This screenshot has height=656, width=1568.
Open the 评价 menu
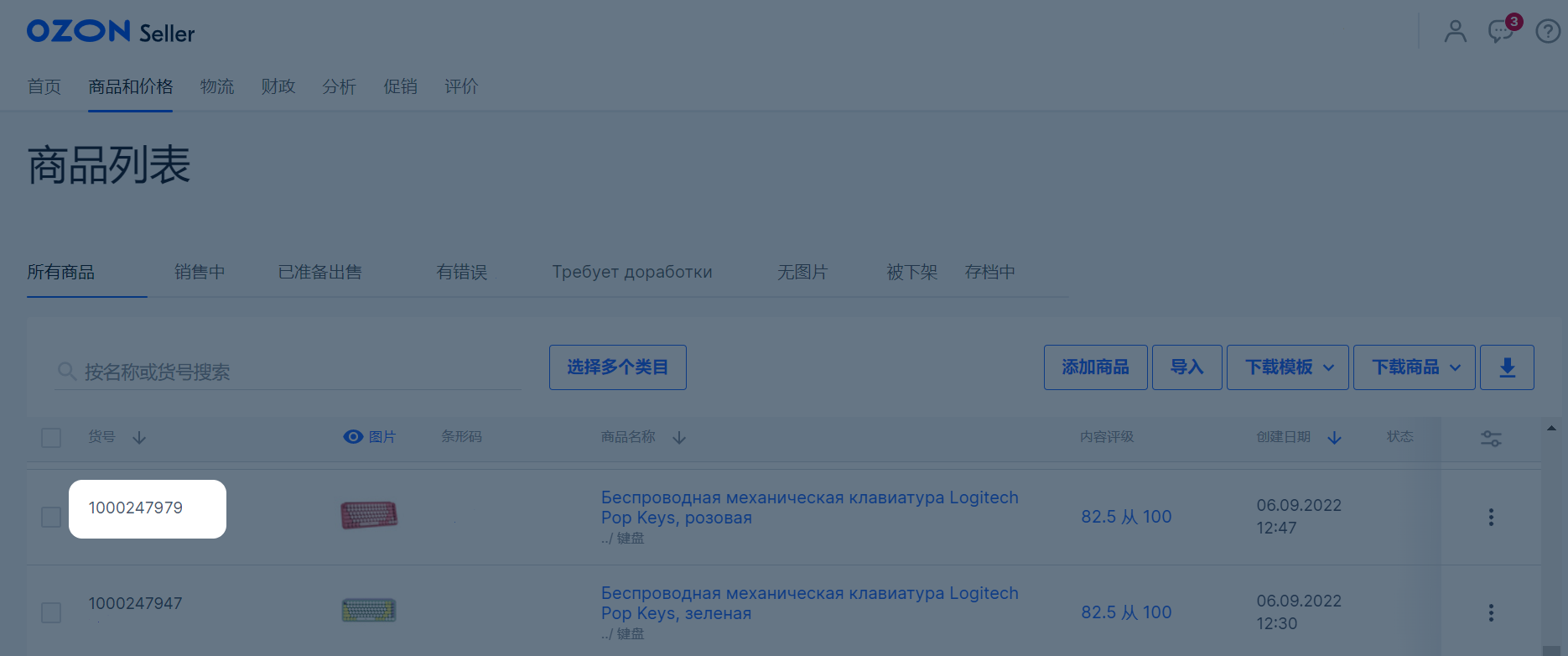(x=461, y=86)
